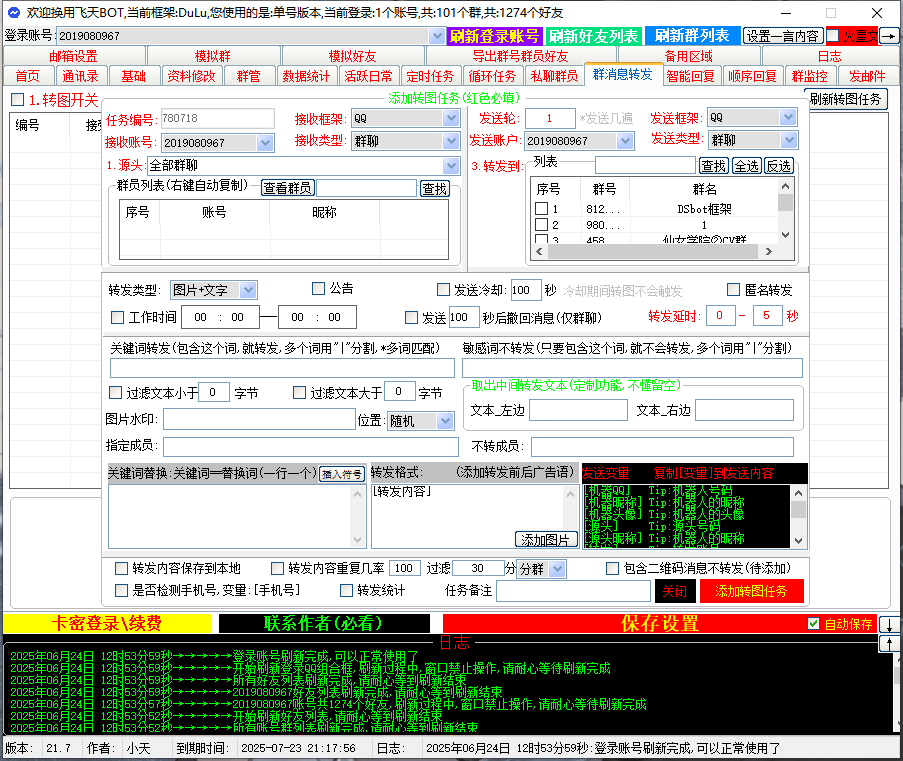Screen dimensions: 903x761
Task: Click the 关键词转发 input field
Action: pos(282,369)
